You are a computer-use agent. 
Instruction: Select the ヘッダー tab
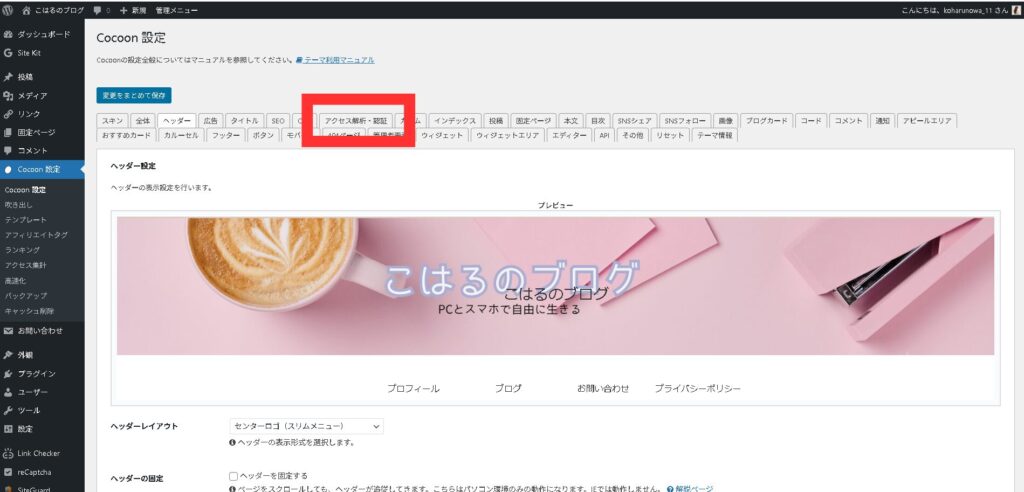pyautogui.click(x=176, y=121)
